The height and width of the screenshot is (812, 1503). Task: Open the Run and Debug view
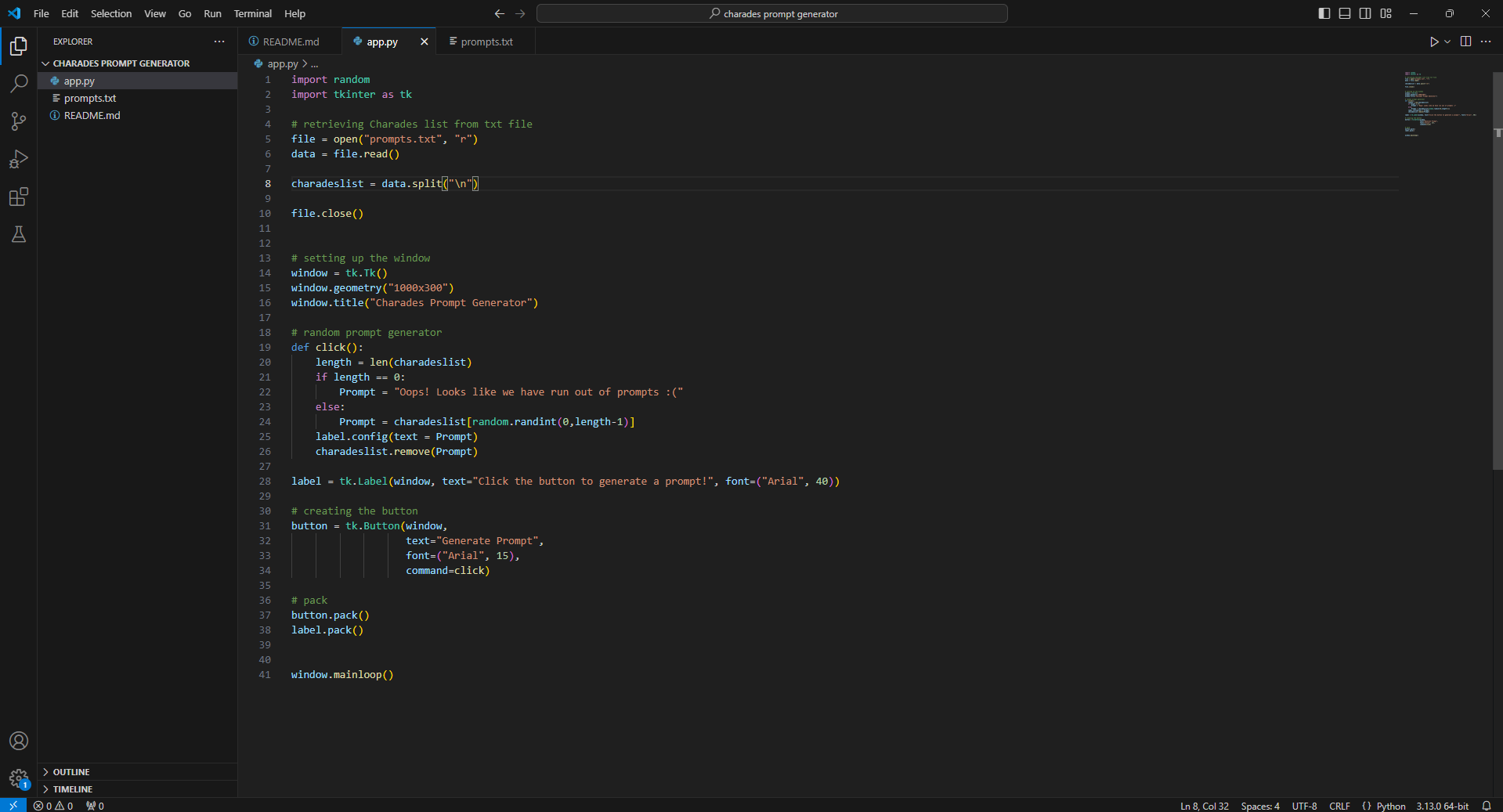coord(19,159)
